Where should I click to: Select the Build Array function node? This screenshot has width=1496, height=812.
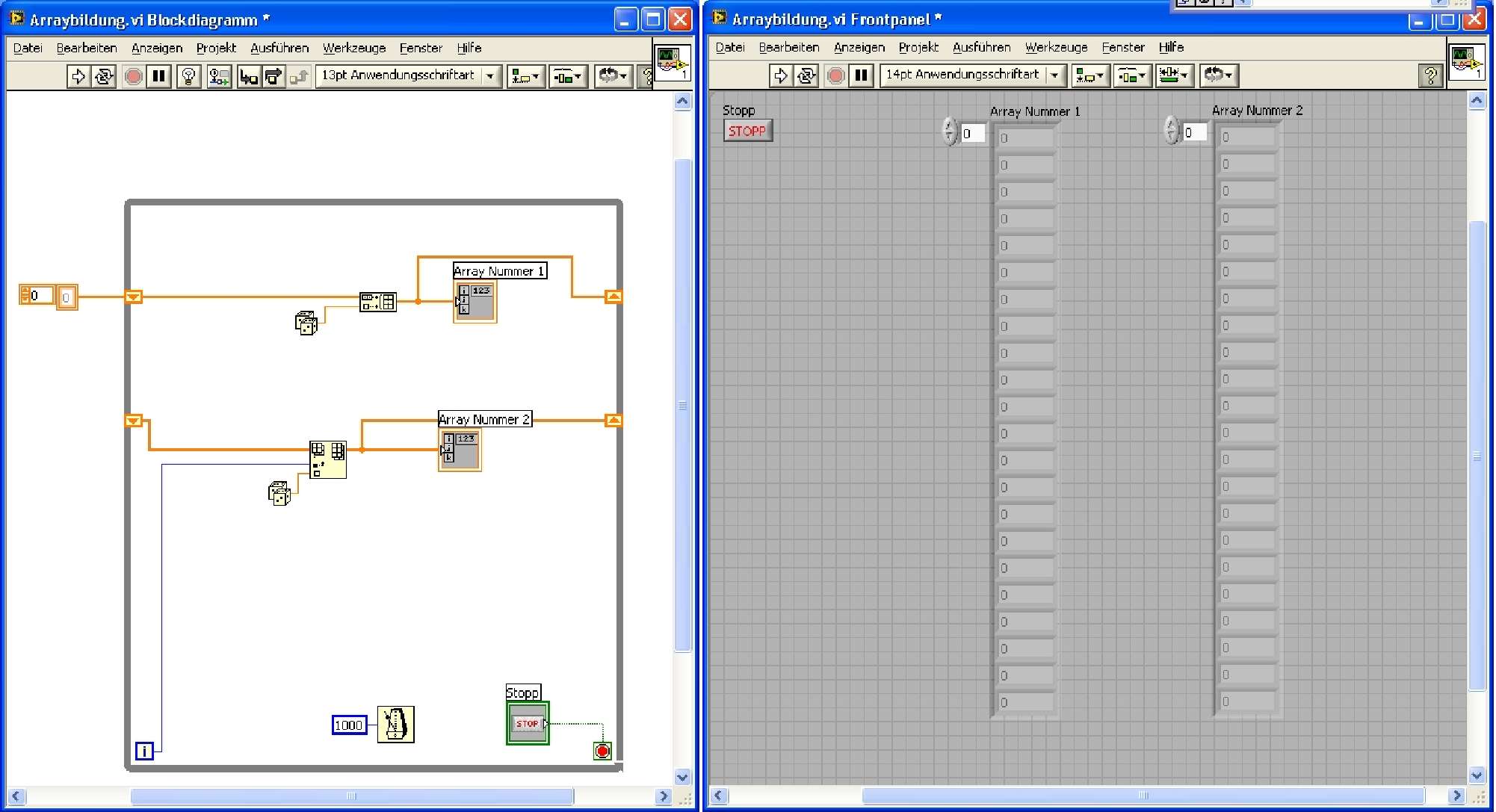tap(377, 302)
